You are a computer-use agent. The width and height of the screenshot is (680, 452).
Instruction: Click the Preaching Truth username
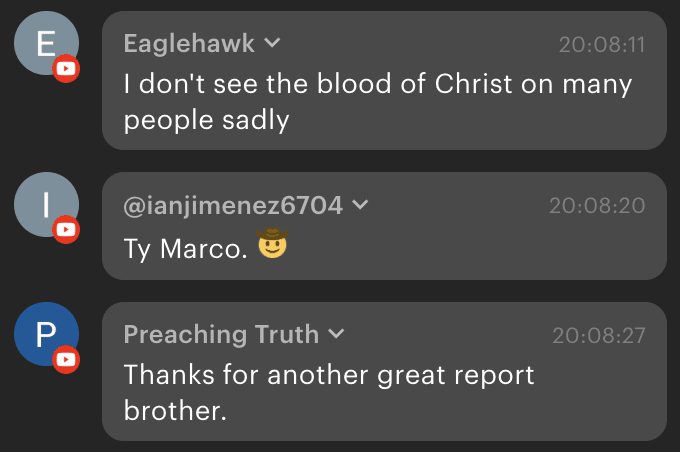click(x=221, y=334)
